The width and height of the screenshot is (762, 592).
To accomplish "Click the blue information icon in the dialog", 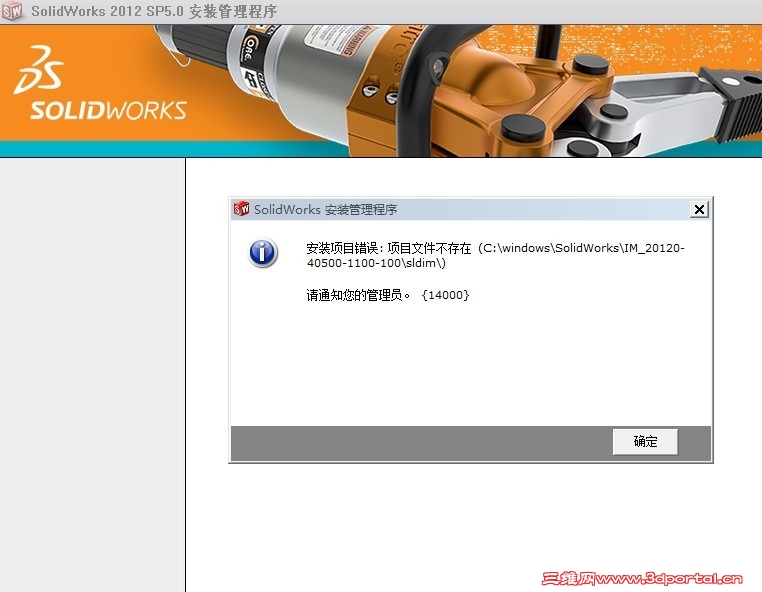I will point(263,253).
